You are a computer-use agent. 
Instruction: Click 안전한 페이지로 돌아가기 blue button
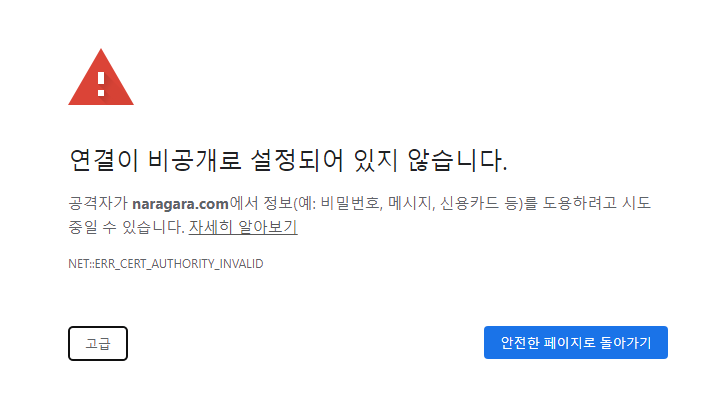click(x=576, y=343)
